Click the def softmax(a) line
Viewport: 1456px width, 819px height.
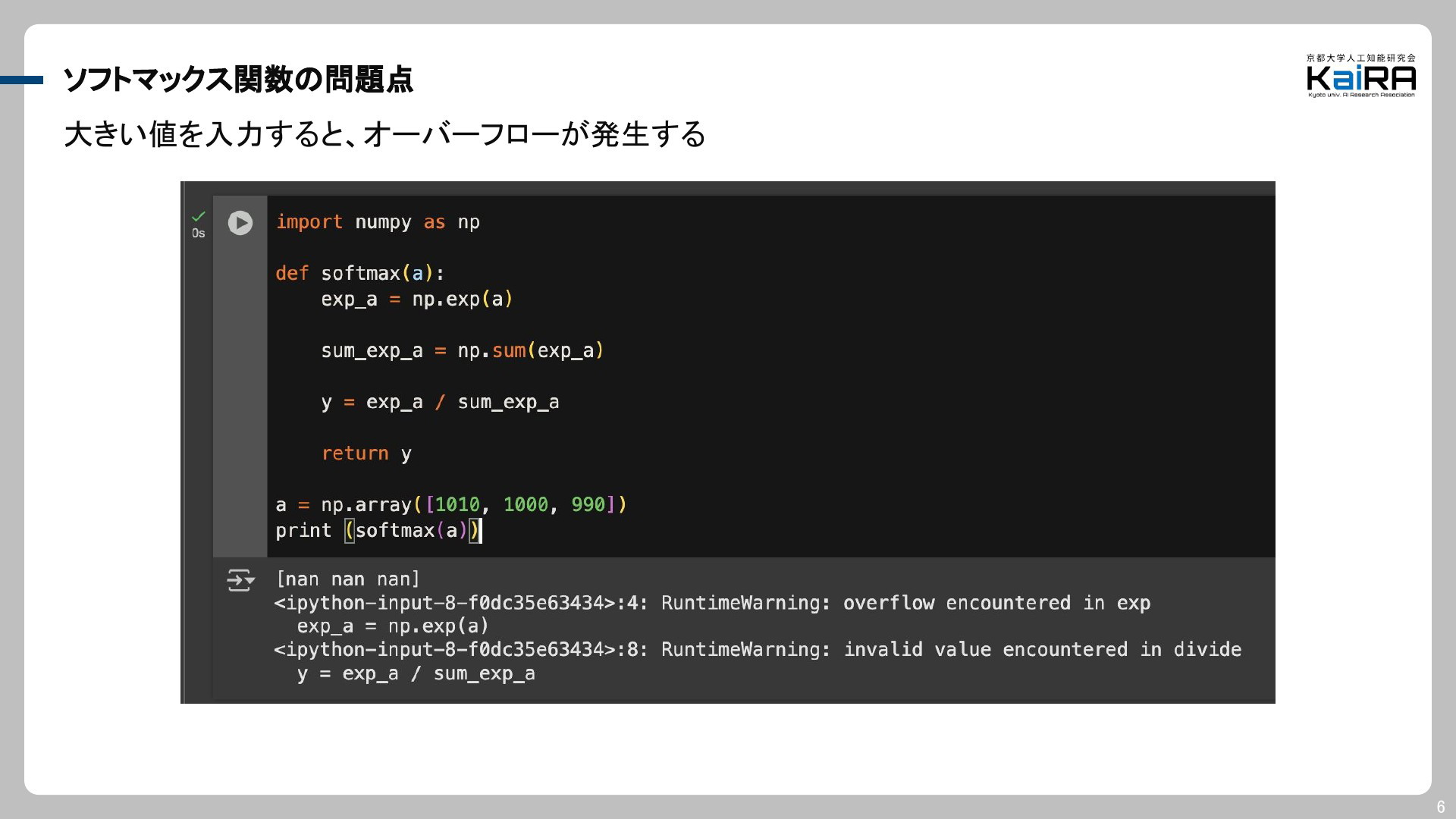point(360,273)
